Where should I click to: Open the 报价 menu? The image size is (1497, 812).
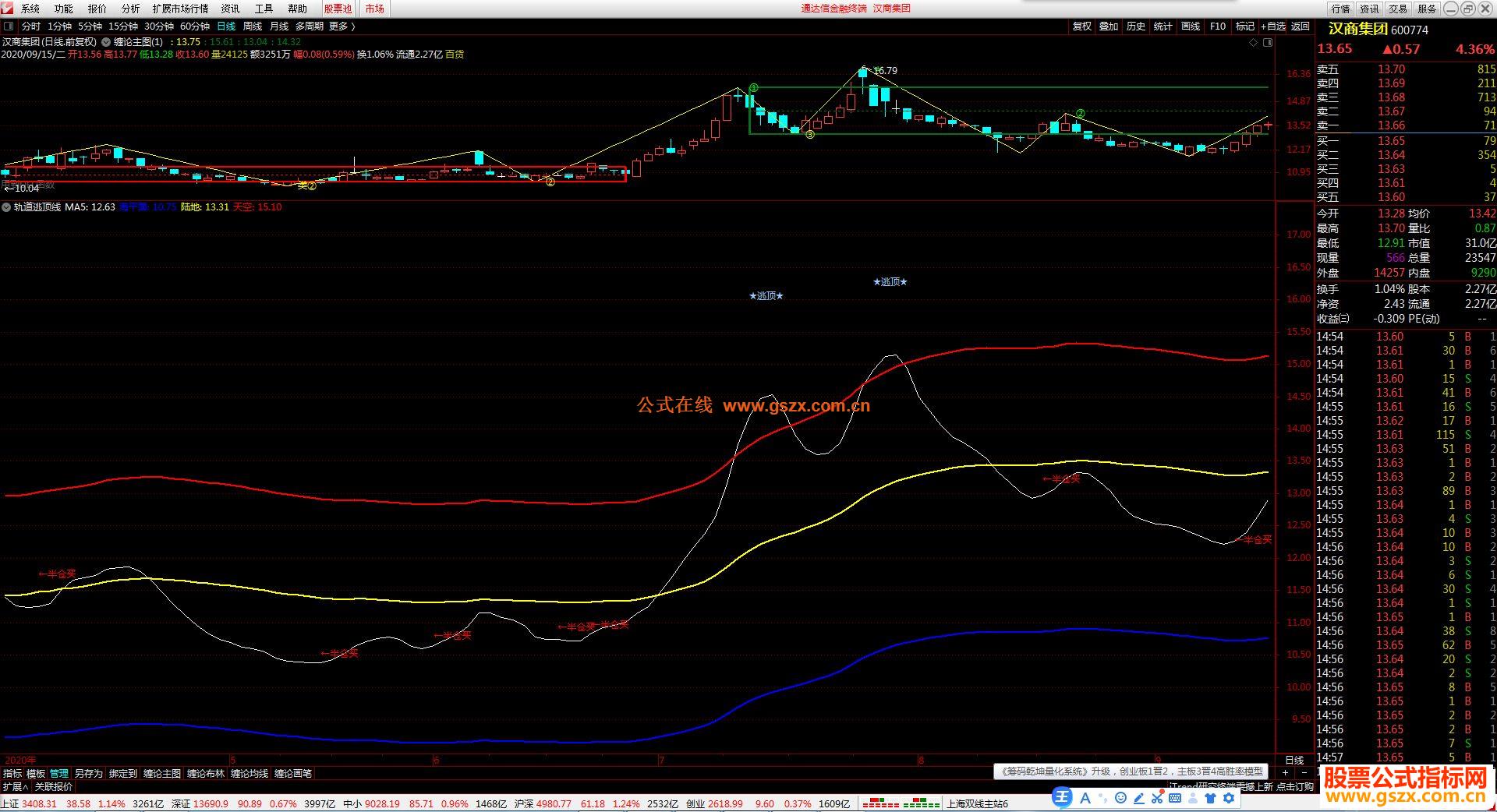click(97, 9)
